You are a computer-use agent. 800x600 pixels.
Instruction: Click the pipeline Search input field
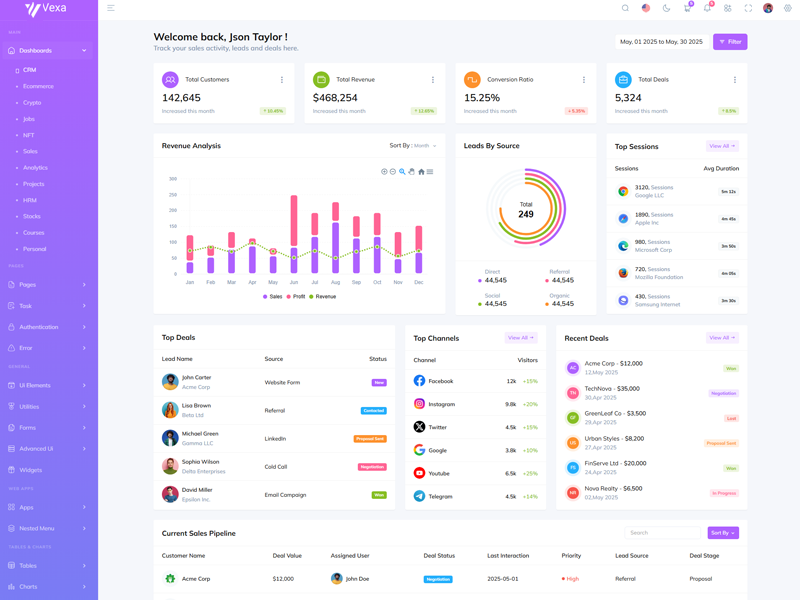tap(662, 533)
